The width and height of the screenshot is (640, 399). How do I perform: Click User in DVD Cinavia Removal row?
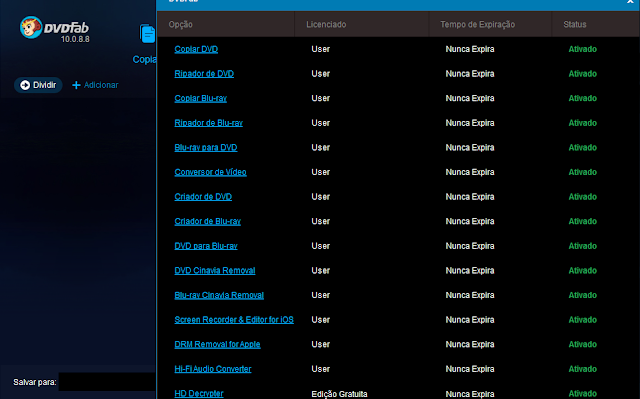(320, 270)
